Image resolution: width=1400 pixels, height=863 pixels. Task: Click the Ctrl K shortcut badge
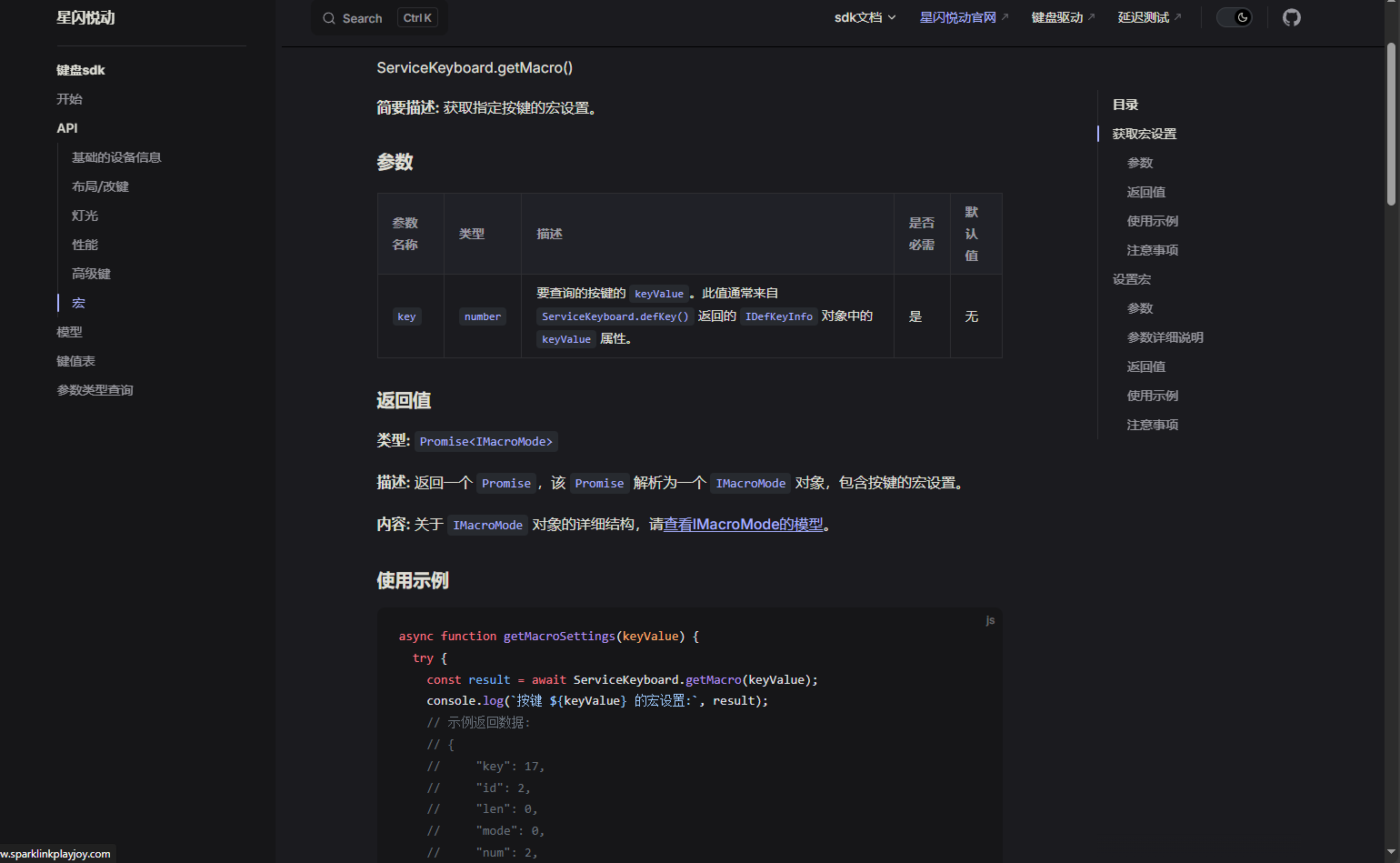[417, 18]
